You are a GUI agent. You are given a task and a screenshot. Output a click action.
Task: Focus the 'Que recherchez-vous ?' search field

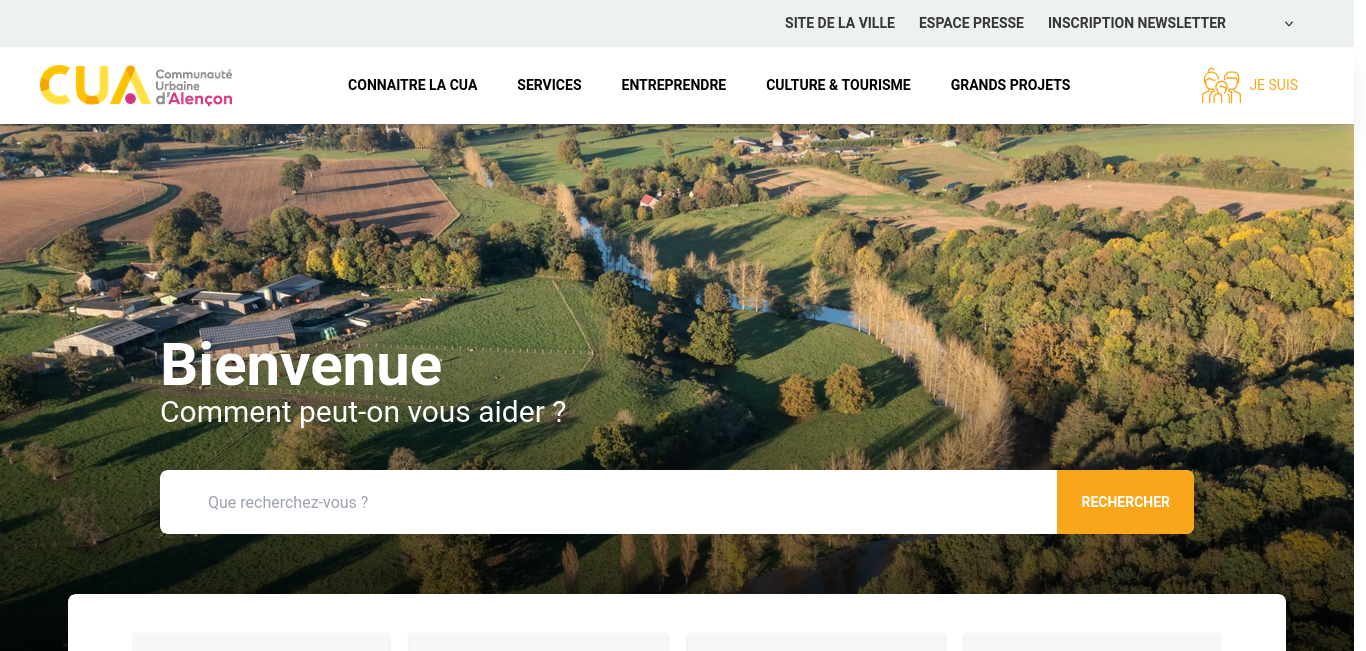pyautogui.click(x=608, y=502)
